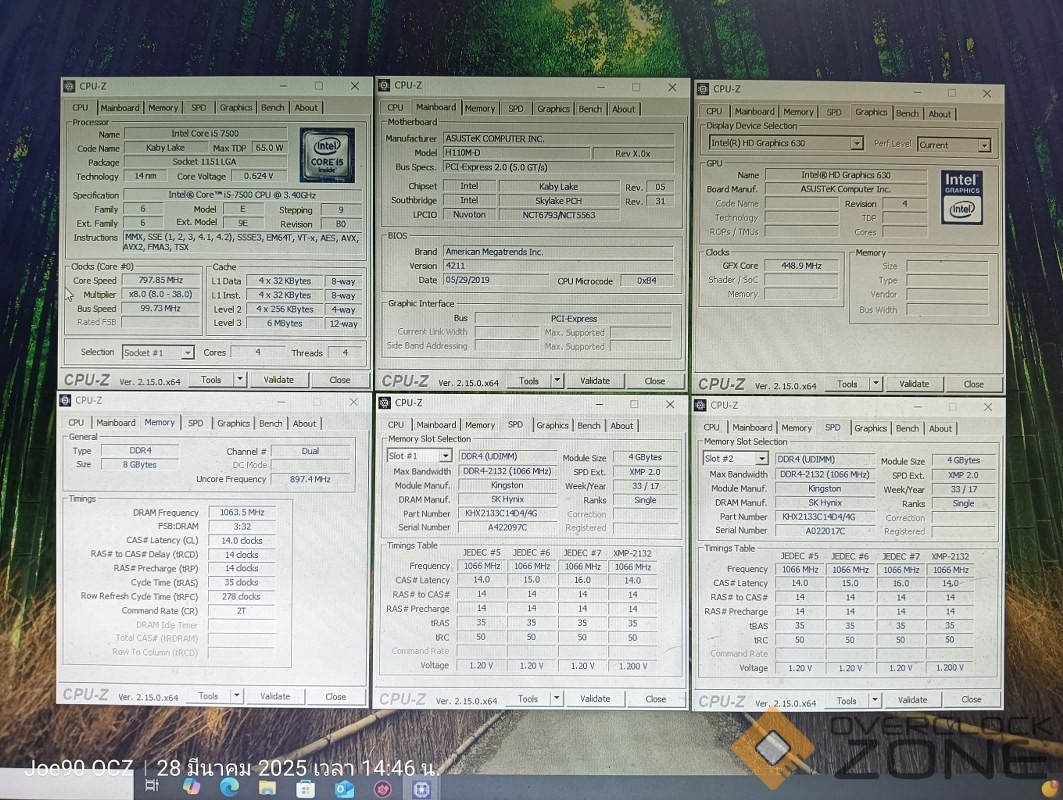Open About tab in the Graphics window
Viewport: 1063px width, 800px height.
click(940, 114)
